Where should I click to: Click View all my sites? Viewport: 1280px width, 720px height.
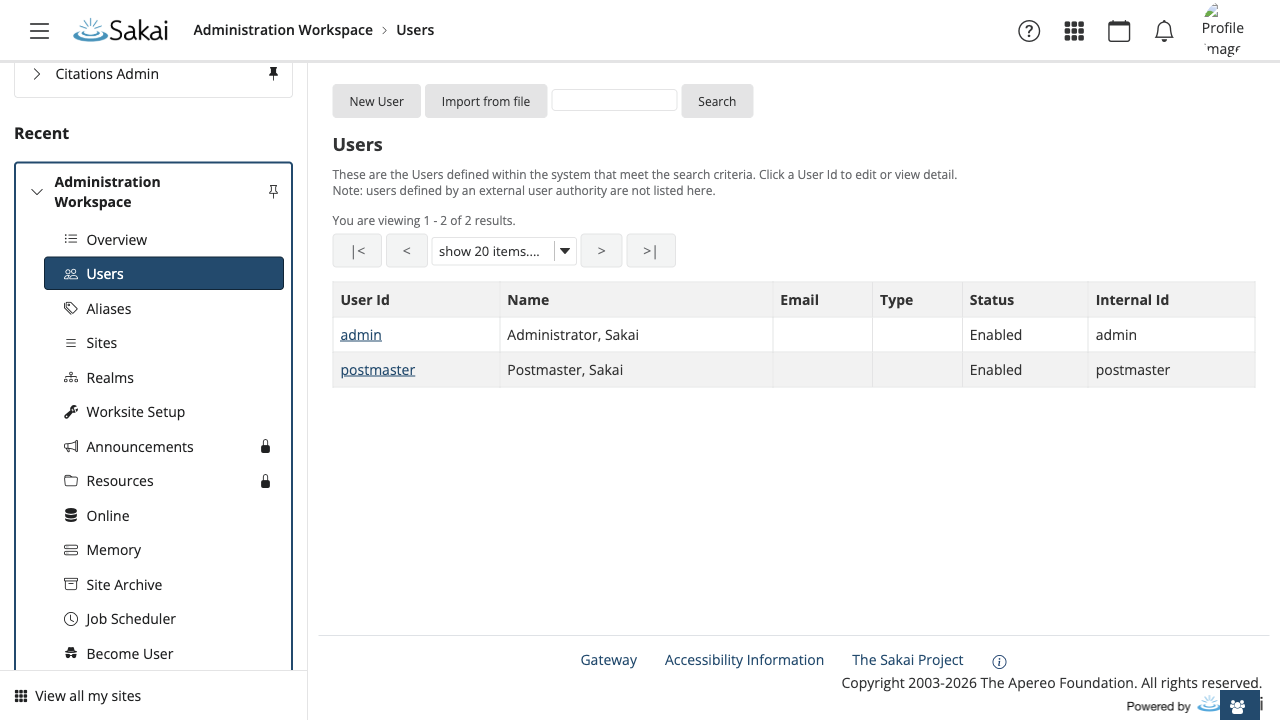click(78, 696)
